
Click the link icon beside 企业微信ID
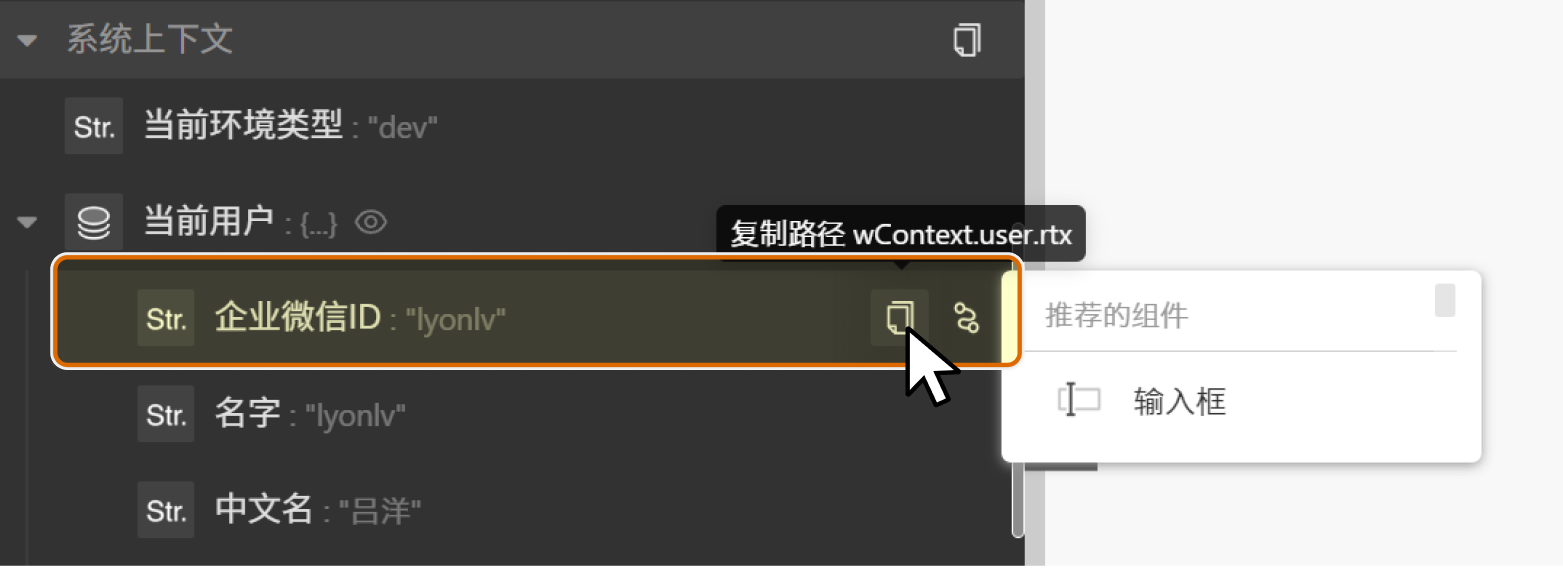coord(966,318)
